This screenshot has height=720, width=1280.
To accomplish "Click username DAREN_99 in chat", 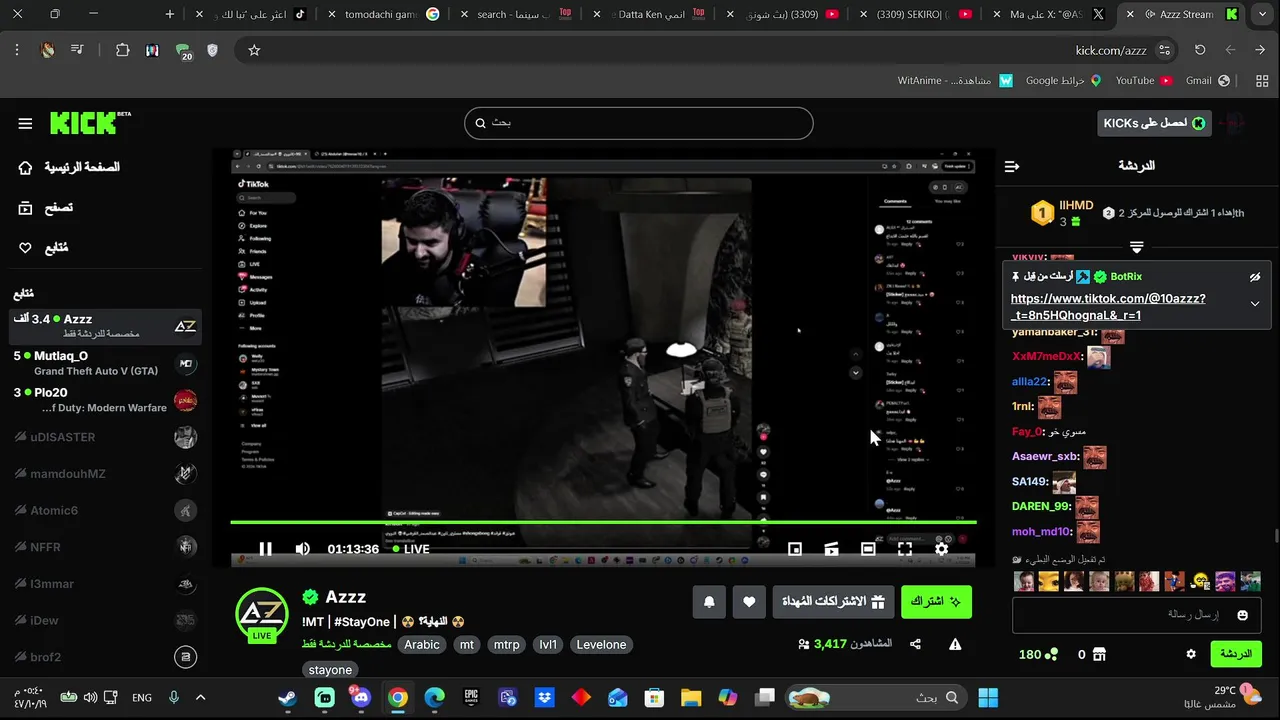I will point(1041,507).
